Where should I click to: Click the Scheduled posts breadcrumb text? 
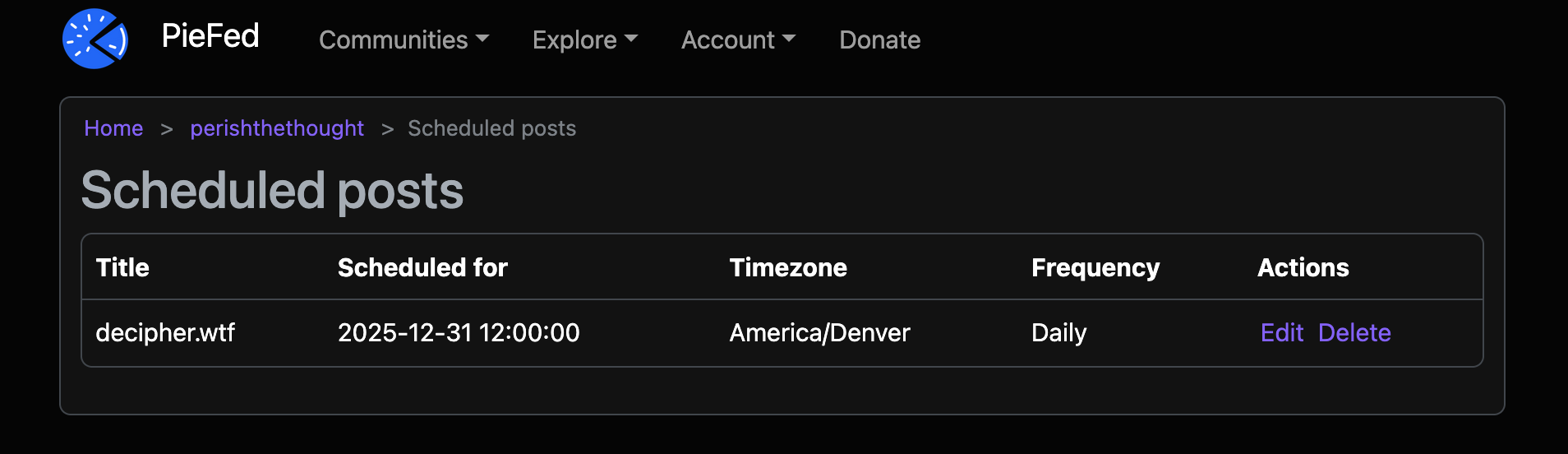(491, 128)
